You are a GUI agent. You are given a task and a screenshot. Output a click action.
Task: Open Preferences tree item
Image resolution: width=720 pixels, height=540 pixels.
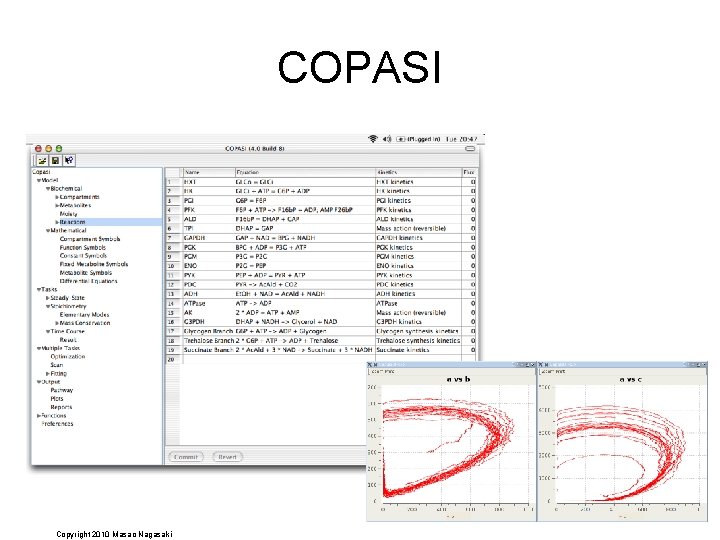pyautogui.click(x=57, y=424)
